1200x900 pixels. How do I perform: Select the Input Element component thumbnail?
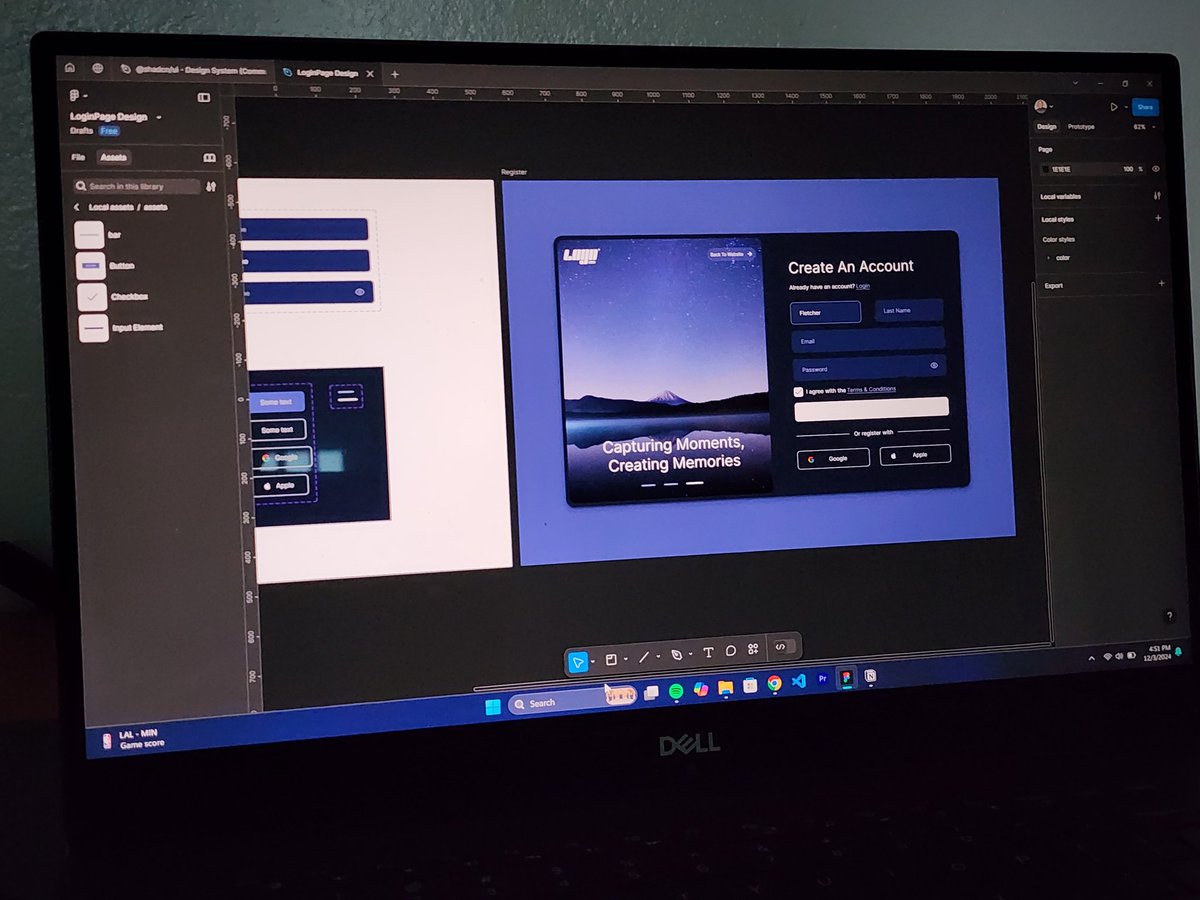94,328
